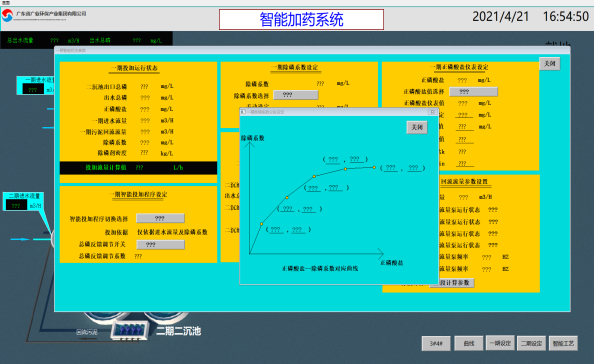The height and width of the screenshot is (364, 594).
Task: Click the 智能加药系统 title banner
Action: 301,19
